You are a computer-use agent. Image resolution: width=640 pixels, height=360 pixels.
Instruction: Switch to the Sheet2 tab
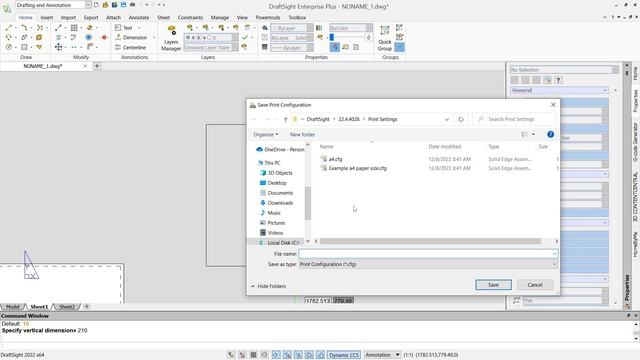(x=67, y=307)
